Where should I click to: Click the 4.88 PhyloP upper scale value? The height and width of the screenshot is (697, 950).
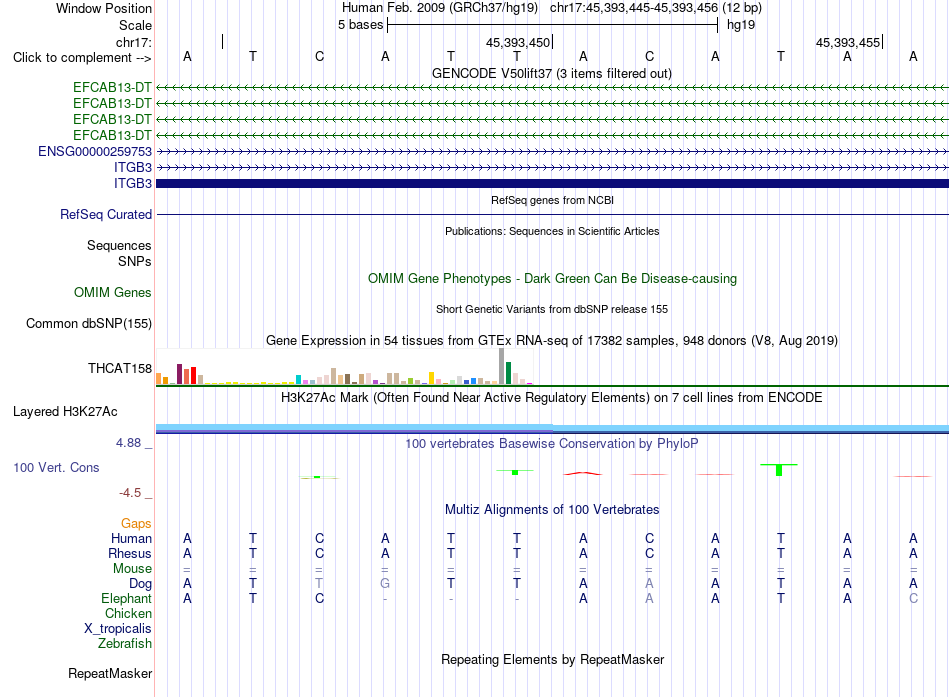128,443
